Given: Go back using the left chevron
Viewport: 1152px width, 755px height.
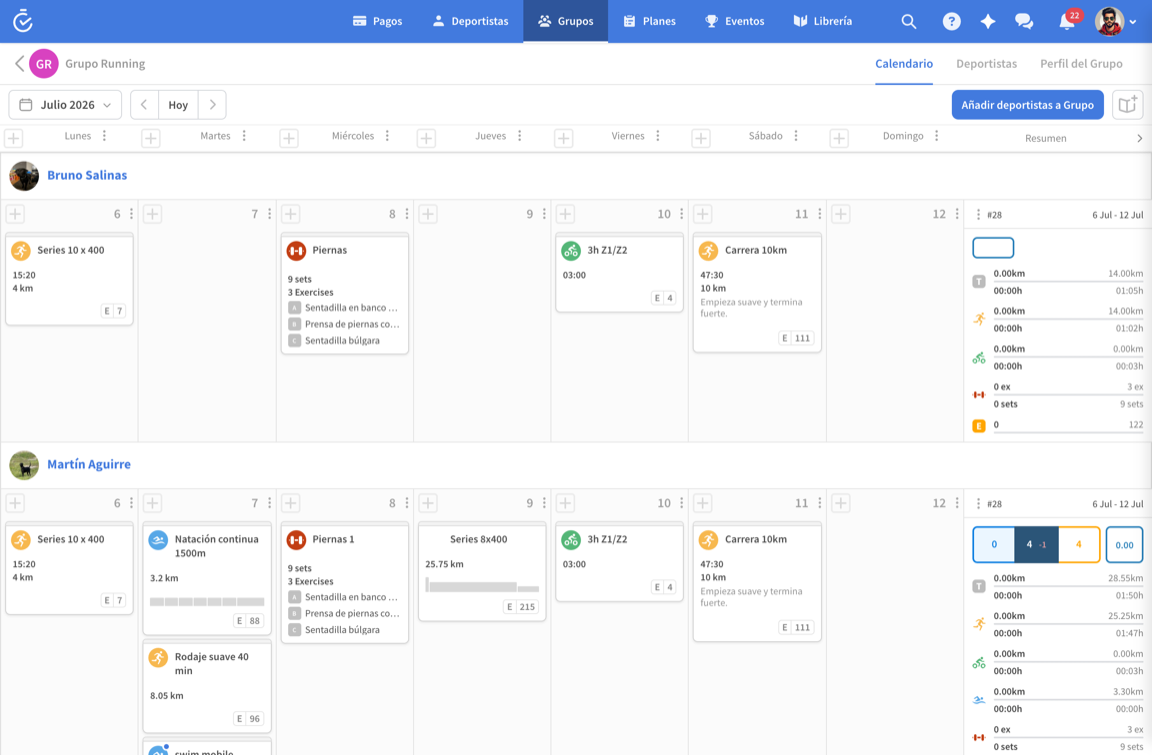Looking at the screenshot, I should [19, 63].
